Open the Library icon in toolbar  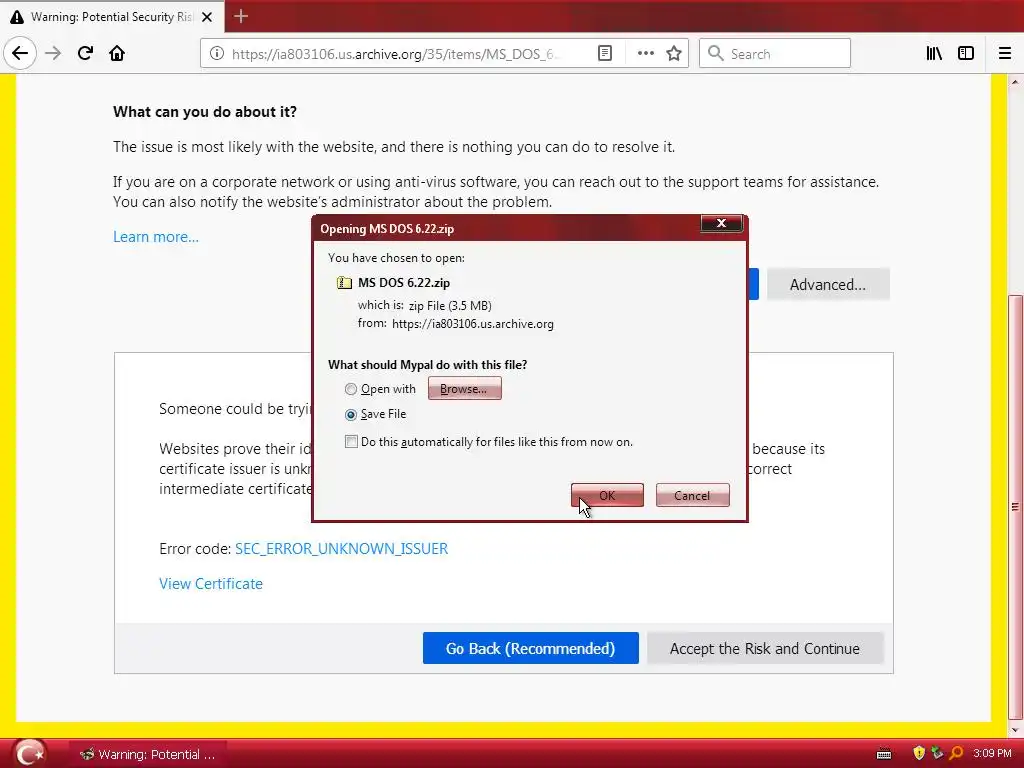pos(934,54)
